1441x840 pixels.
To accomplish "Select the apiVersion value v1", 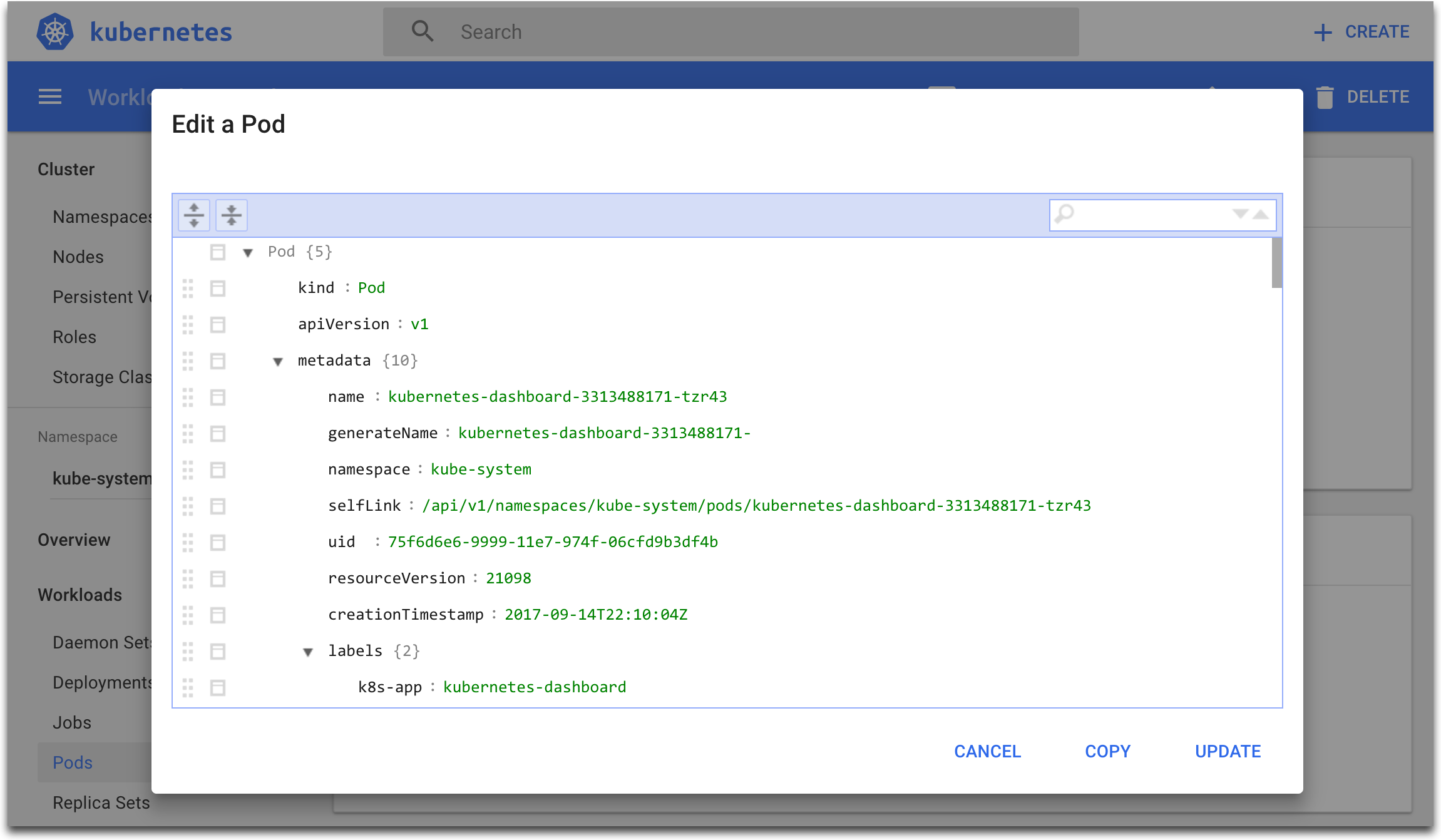I will click(419, 324).
